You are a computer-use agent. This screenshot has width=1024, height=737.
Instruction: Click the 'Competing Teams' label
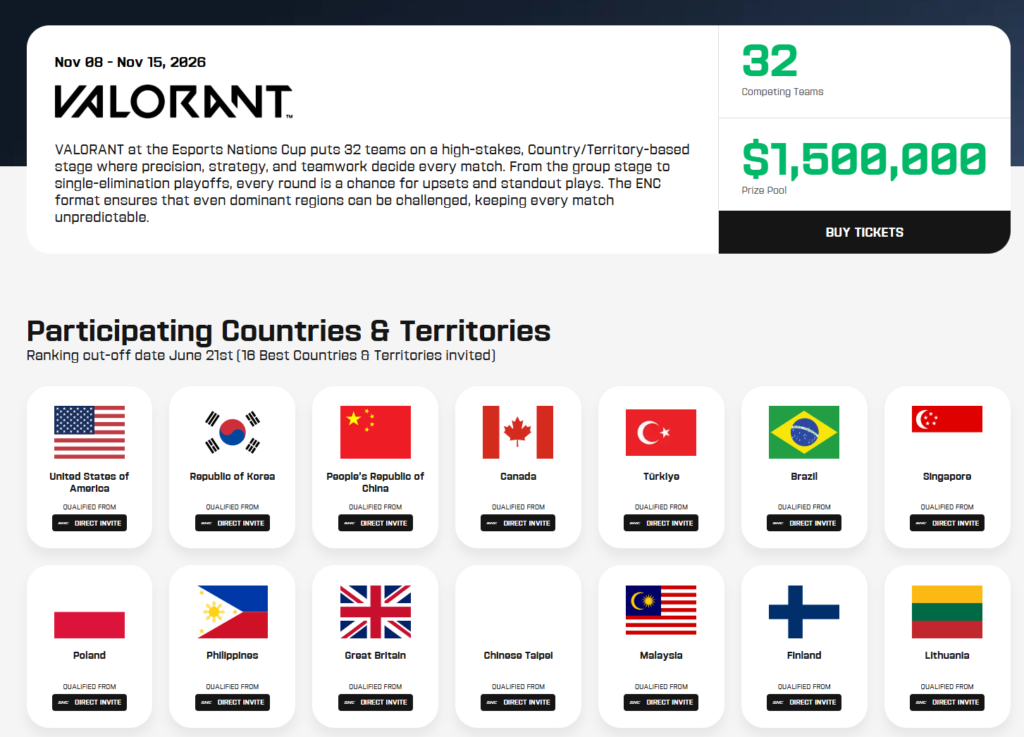[x=782, y=91]
